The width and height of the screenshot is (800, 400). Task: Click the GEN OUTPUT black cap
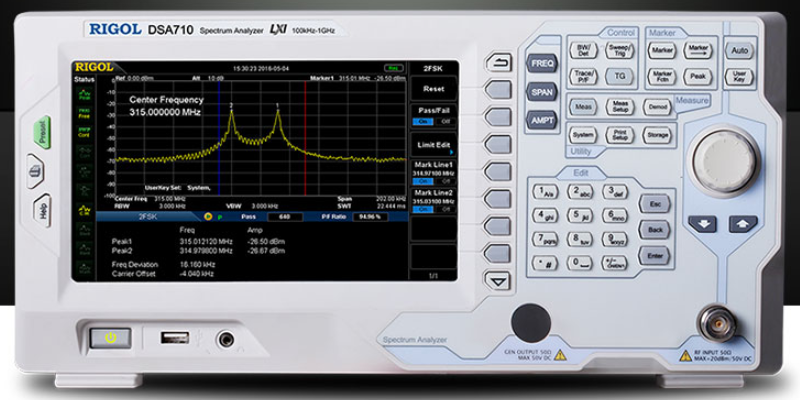click(531, 323)
